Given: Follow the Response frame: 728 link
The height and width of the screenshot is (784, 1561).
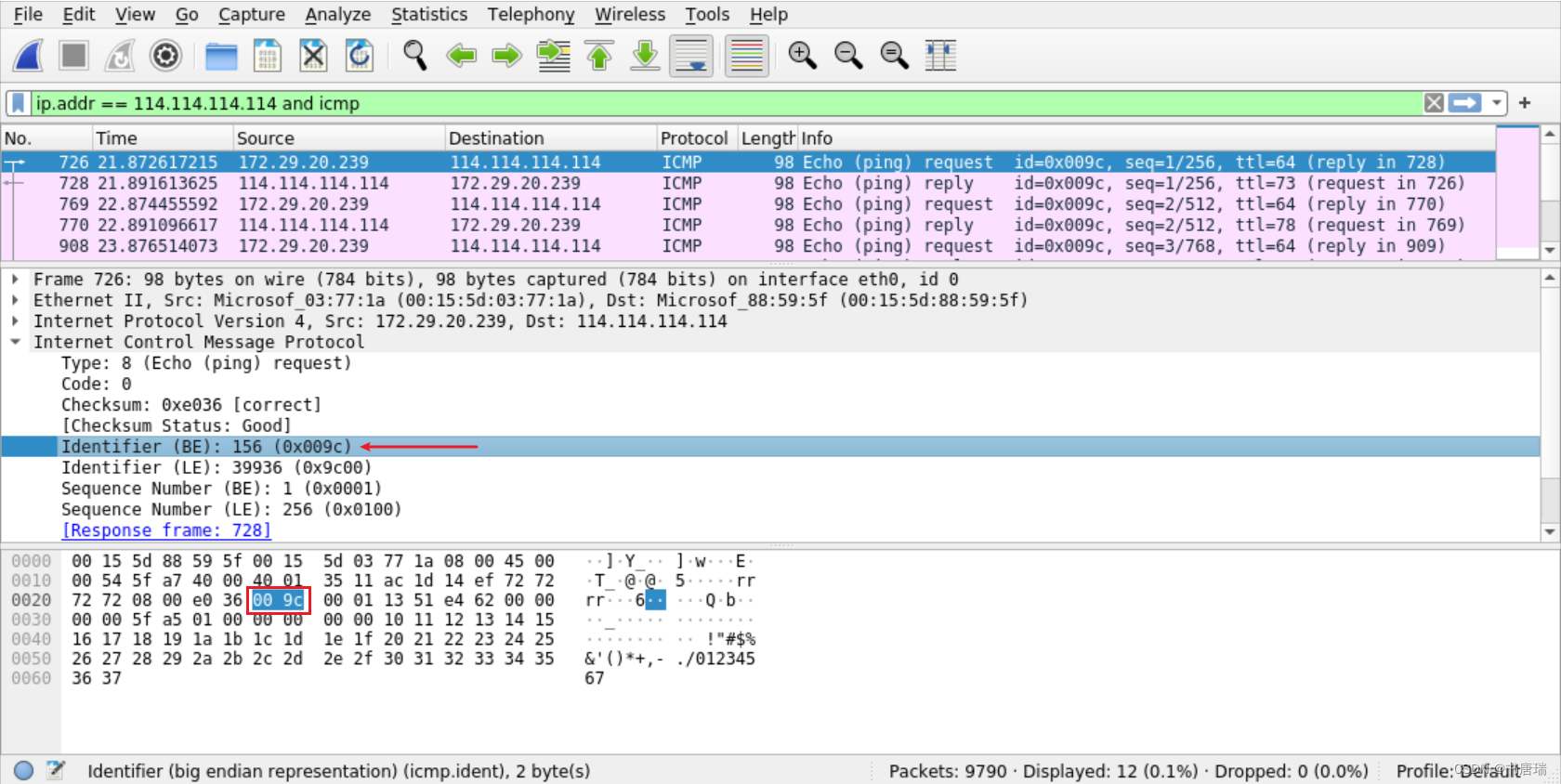Looking at the screenshot, I should point(166,530).
